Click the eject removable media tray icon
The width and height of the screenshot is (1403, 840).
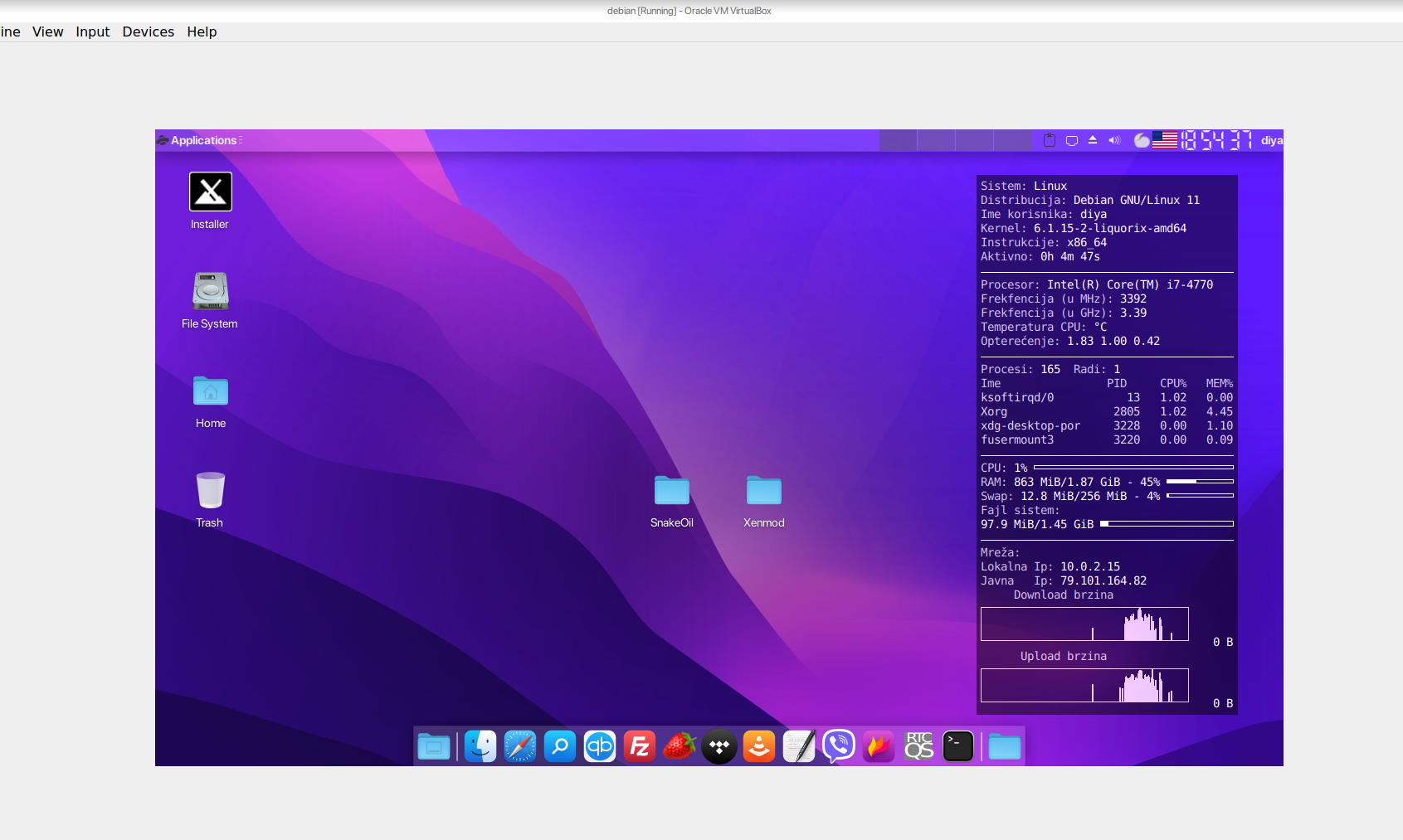click(x=1093, y=140)
